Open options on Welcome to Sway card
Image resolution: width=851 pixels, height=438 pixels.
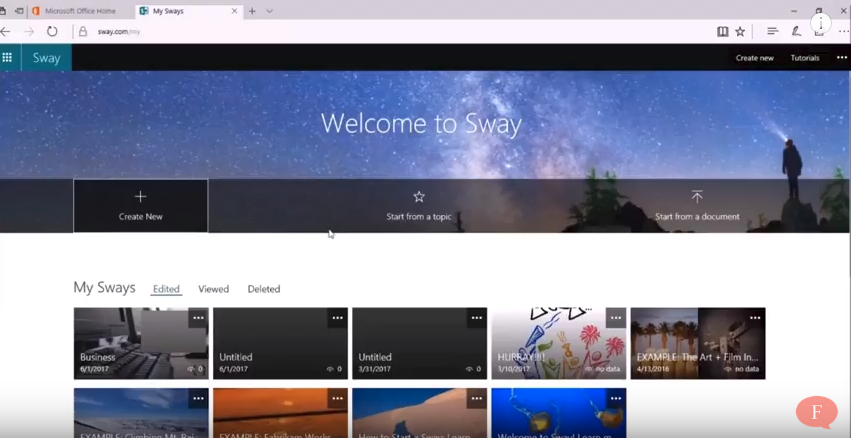[x=616, y=398]
